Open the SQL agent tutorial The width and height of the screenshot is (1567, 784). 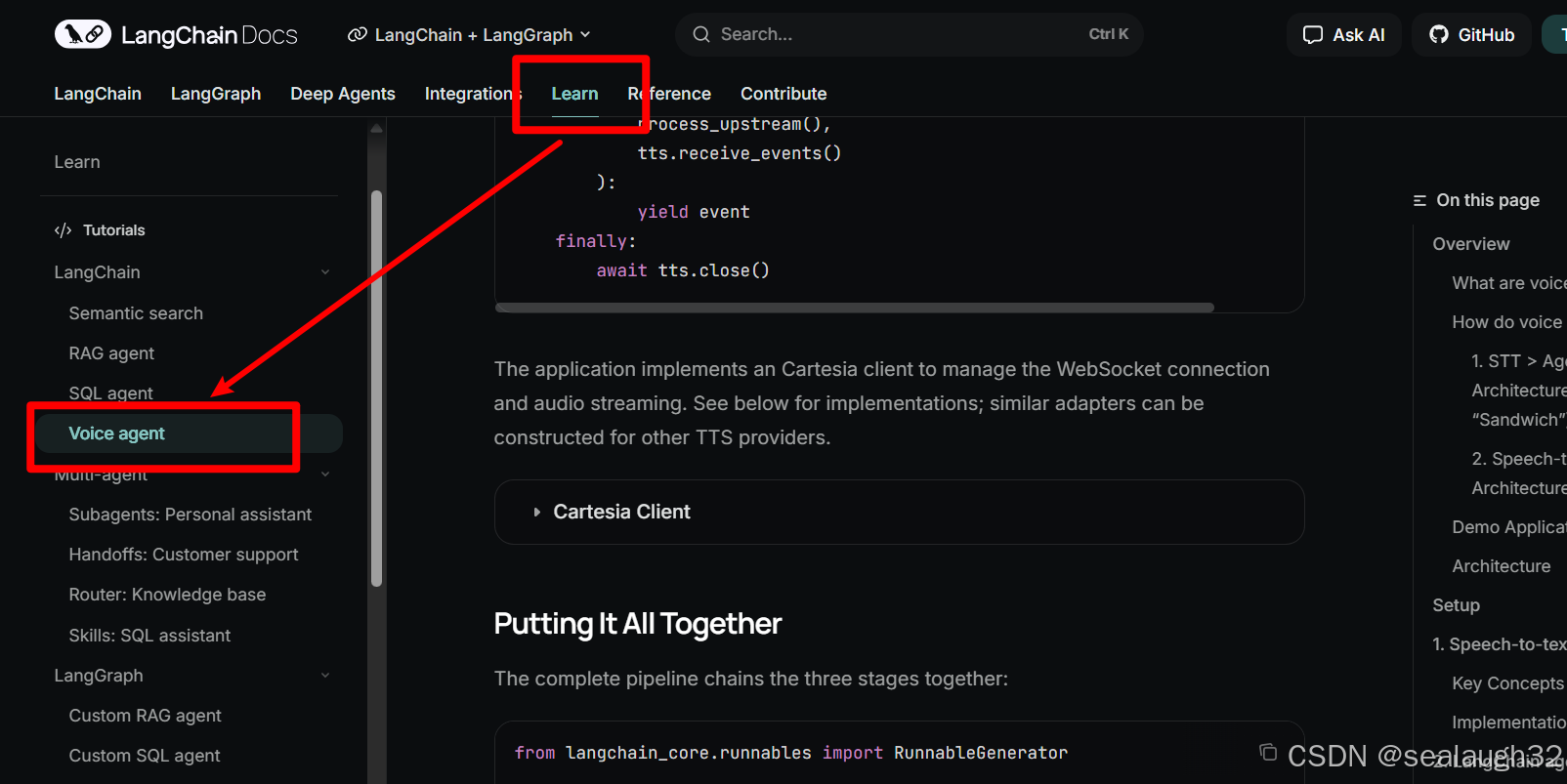pyautogui.click(x=110, y=393)
